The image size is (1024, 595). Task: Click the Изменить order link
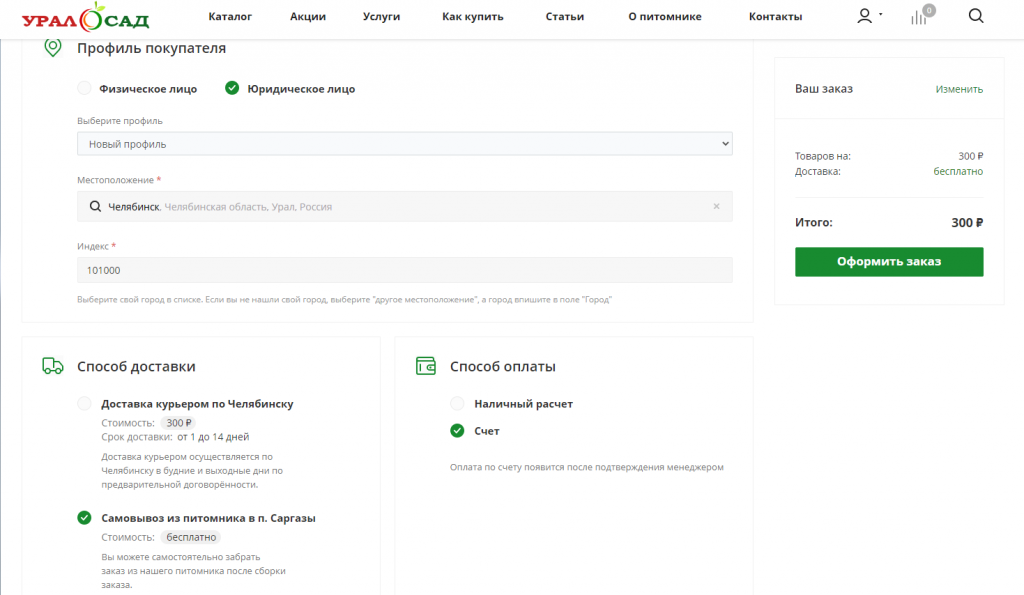tap(958, 89)
